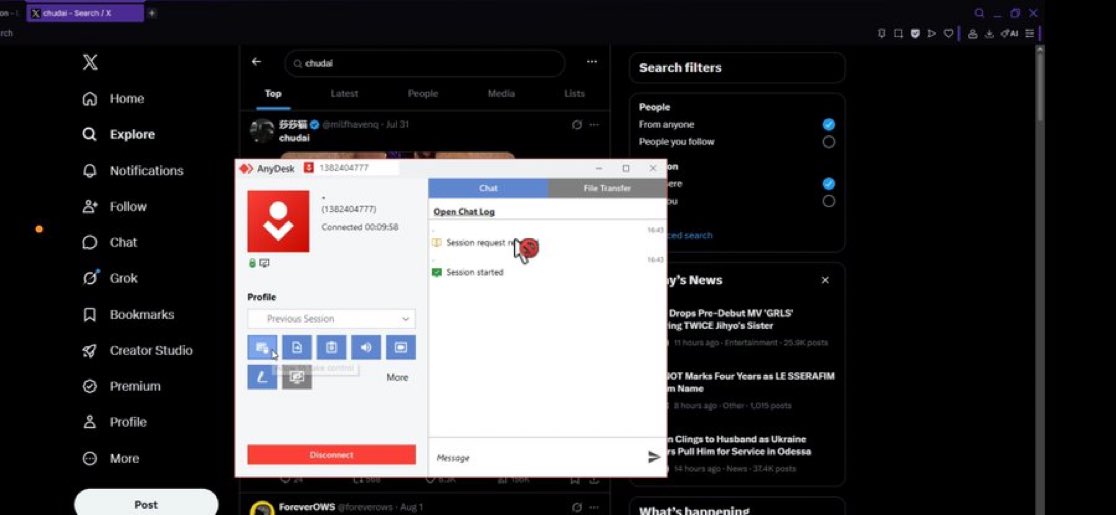Go to Home in X sidebar

113,99
